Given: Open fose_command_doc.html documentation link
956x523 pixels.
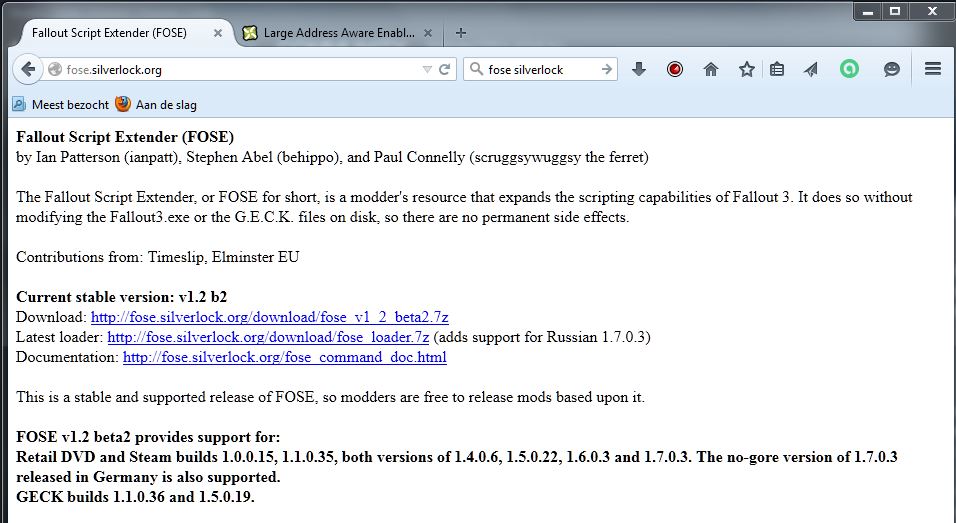Looking at the screenshot, I should click(285, 357).
